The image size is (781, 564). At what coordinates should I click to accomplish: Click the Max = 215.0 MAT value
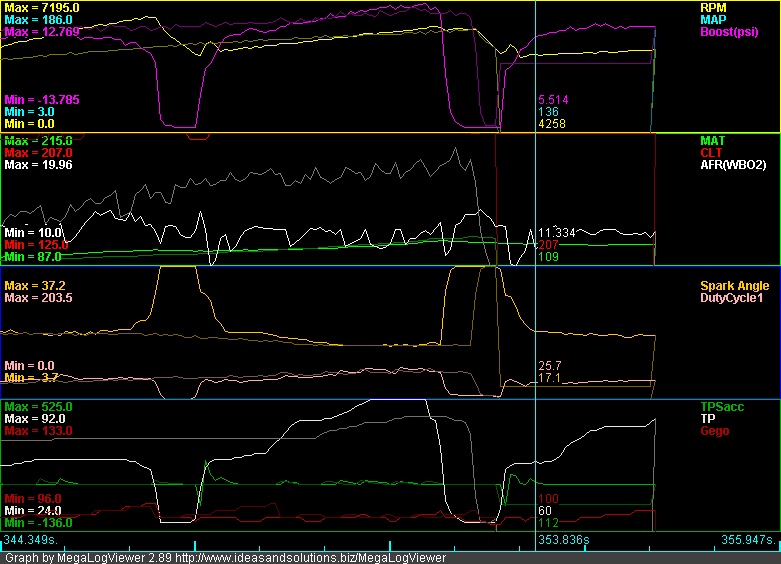pos(38,141)
